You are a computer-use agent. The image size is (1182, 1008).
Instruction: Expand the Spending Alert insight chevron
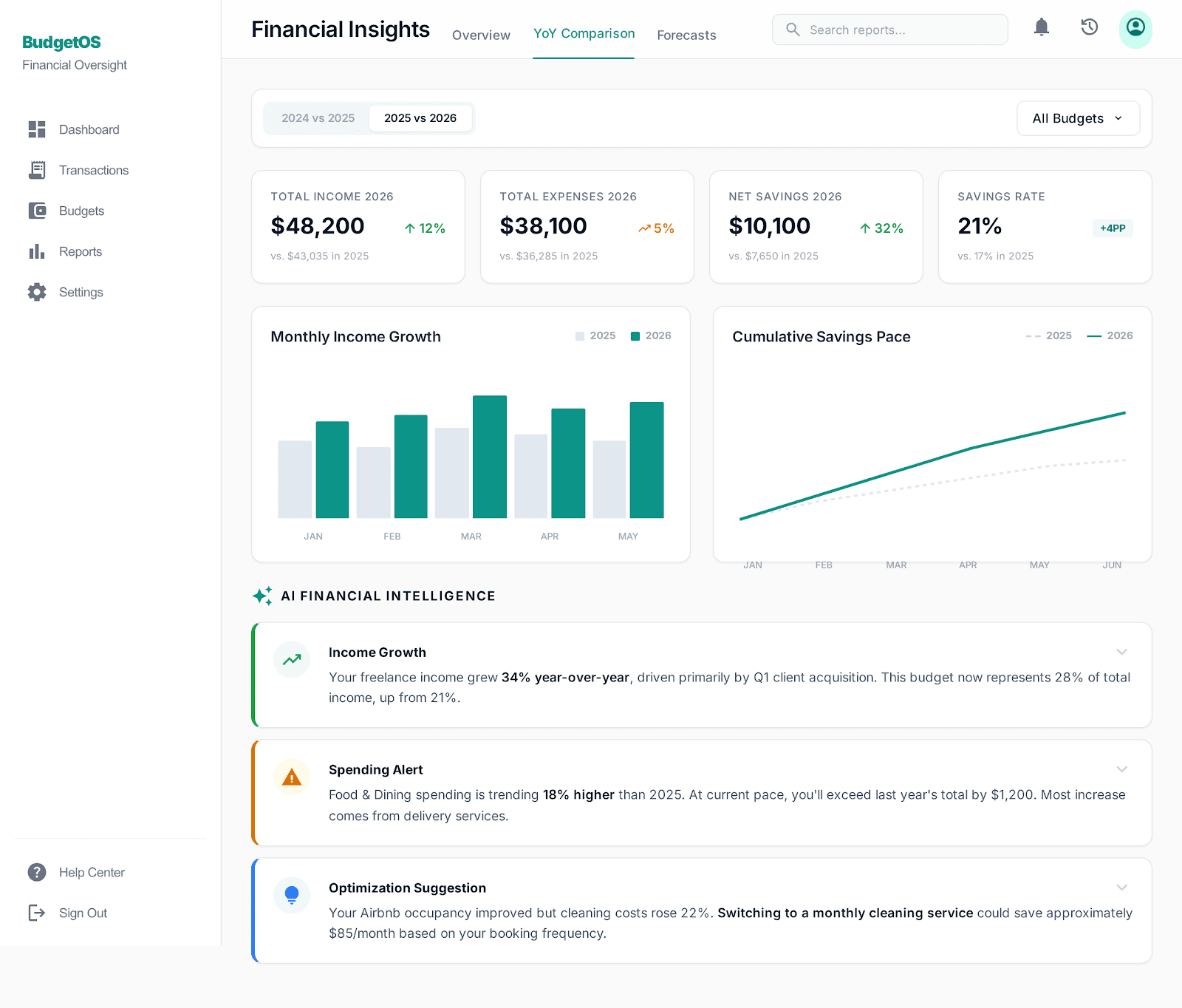(x=1121, y=769)
